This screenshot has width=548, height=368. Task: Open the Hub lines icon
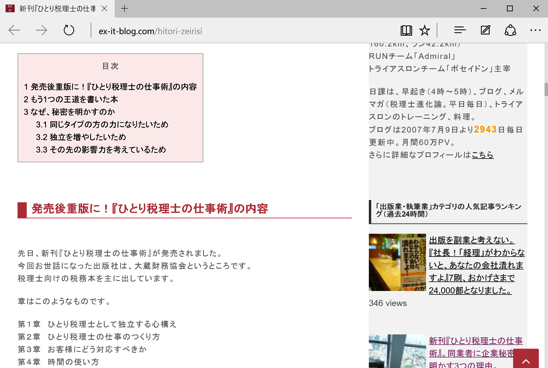point(460,30)
